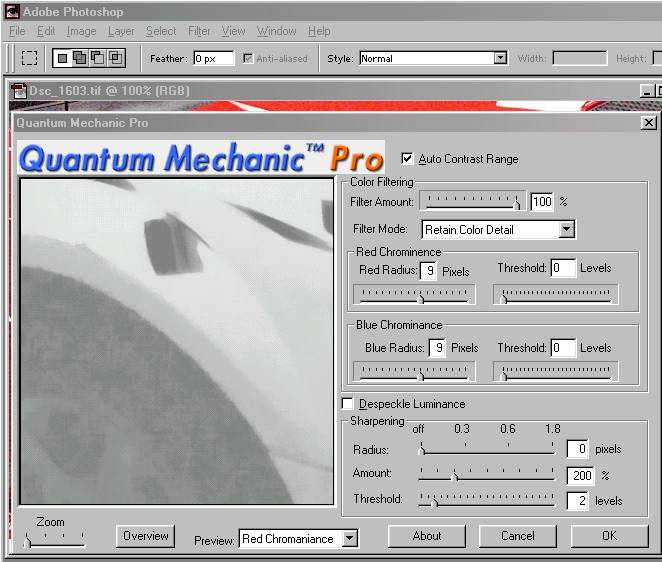This screenshot has height=562, width=662.
Task: Click the Red Chrominance Threshold slider
Action: coord(556,295)
